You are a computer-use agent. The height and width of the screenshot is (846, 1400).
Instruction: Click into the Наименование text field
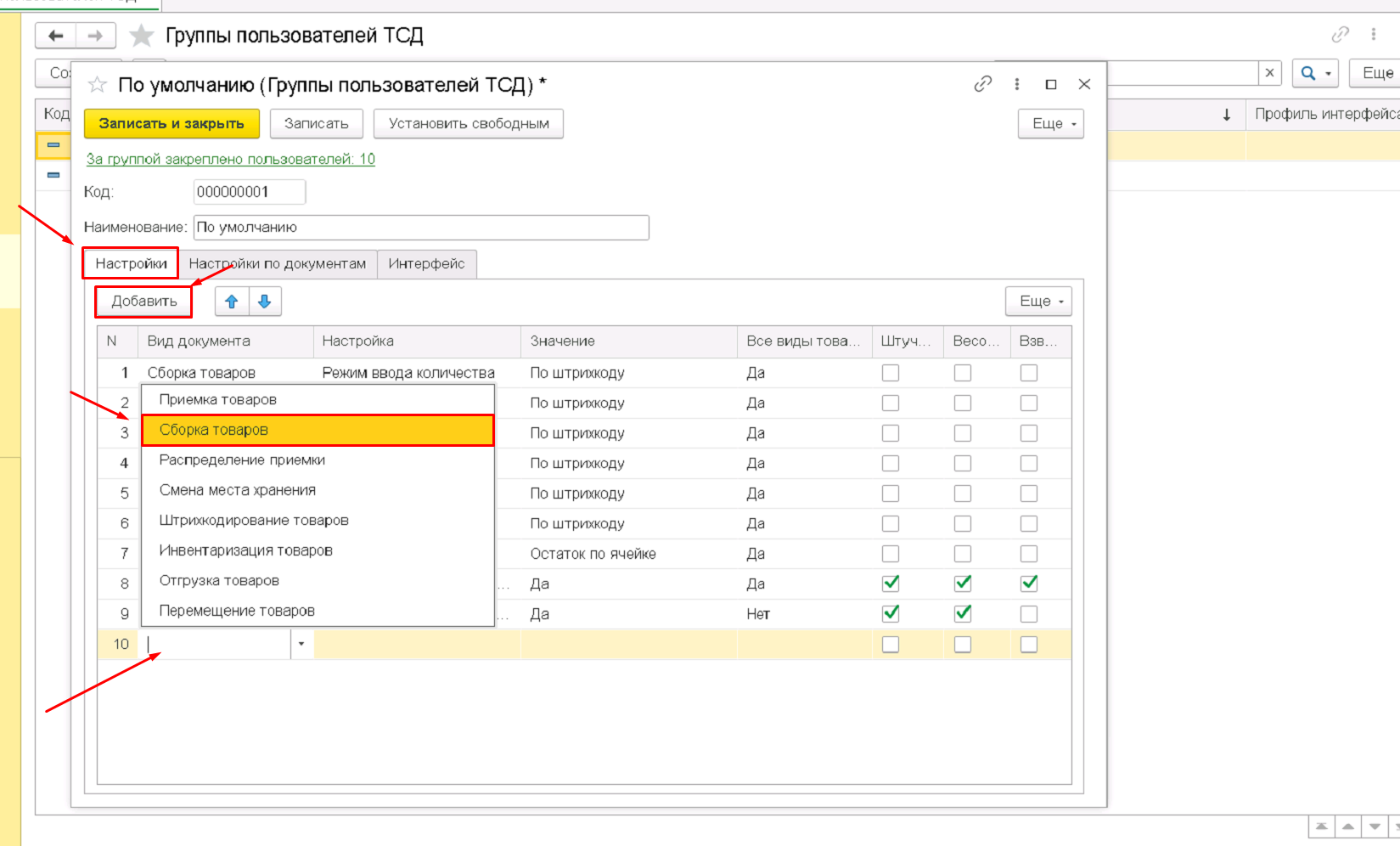pyautogui.click(x=420, y=228)
